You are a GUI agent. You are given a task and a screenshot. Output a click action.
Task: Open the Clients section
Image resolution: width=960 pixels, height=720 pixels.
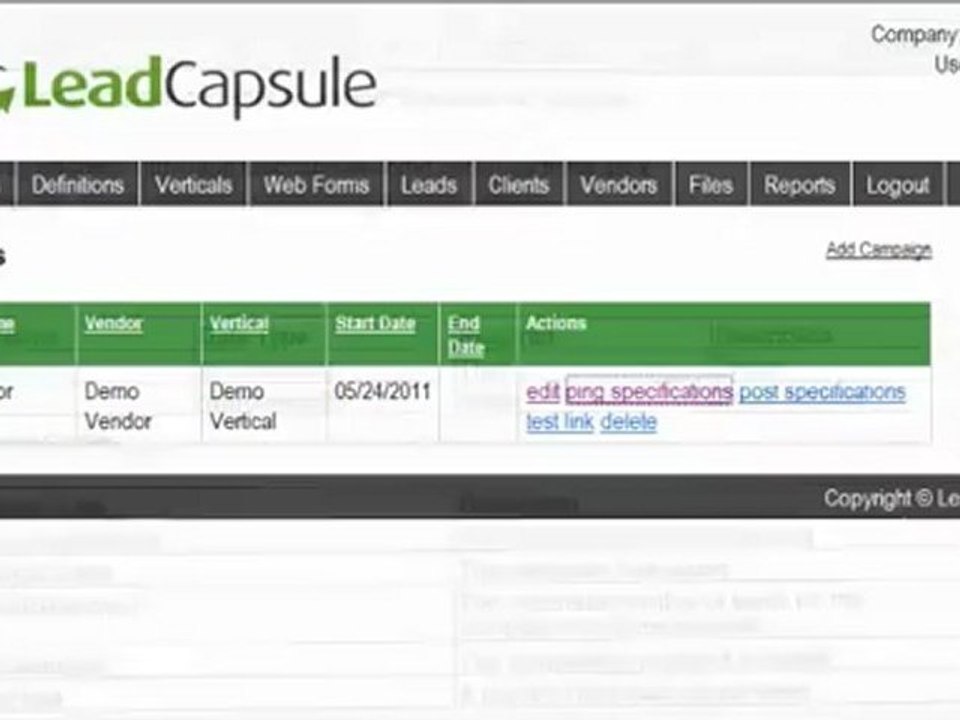519,184
